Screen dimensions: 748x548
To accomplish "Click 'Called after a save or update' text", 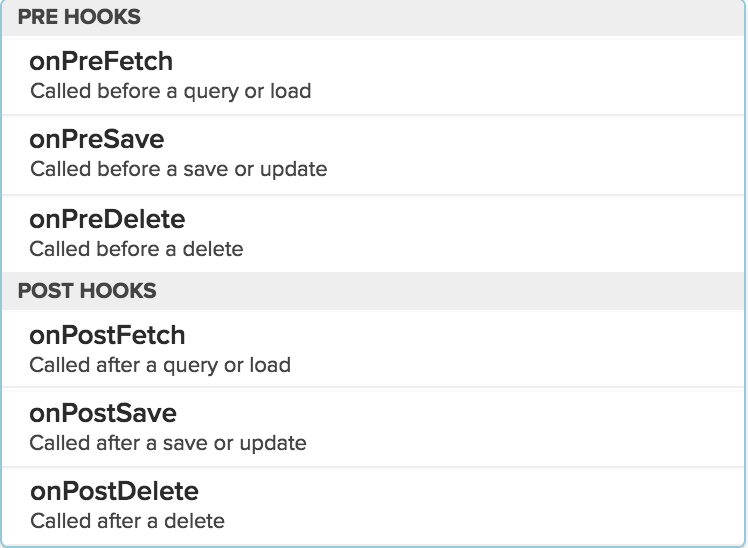I will pyautogui.click(x=168, y=442).
